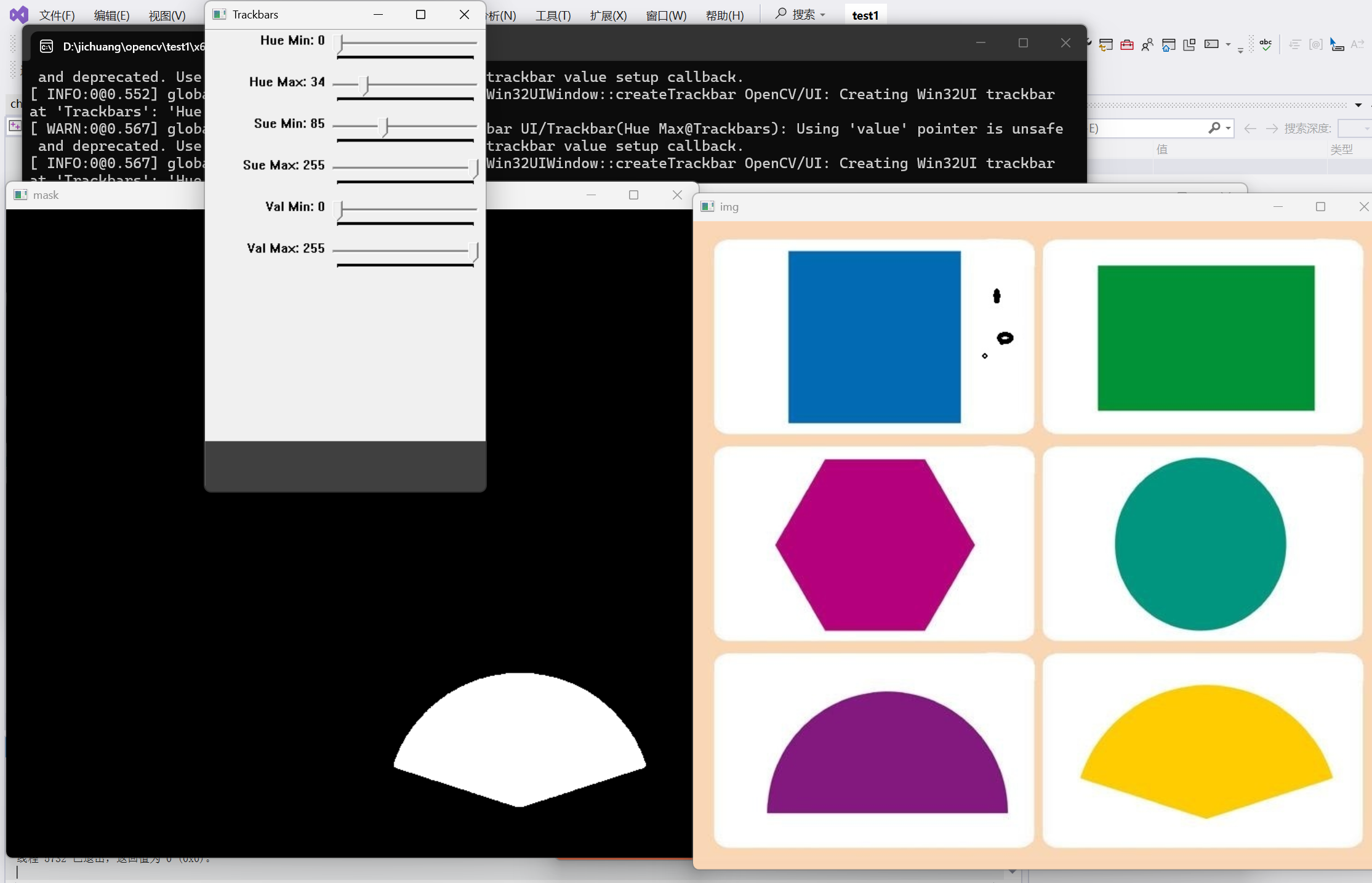Open the 搜索深度 dropdown
1372x883 pixels.
1356,128
